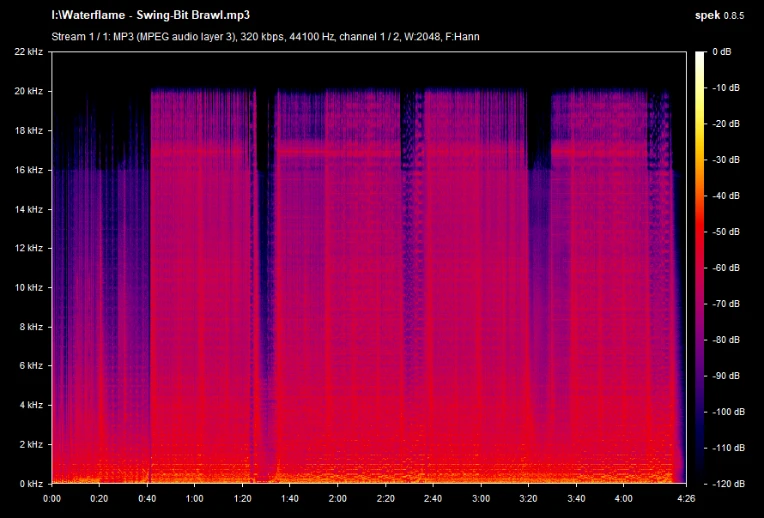Click the dB color gradient legend bar

click(x=700, y=268)
